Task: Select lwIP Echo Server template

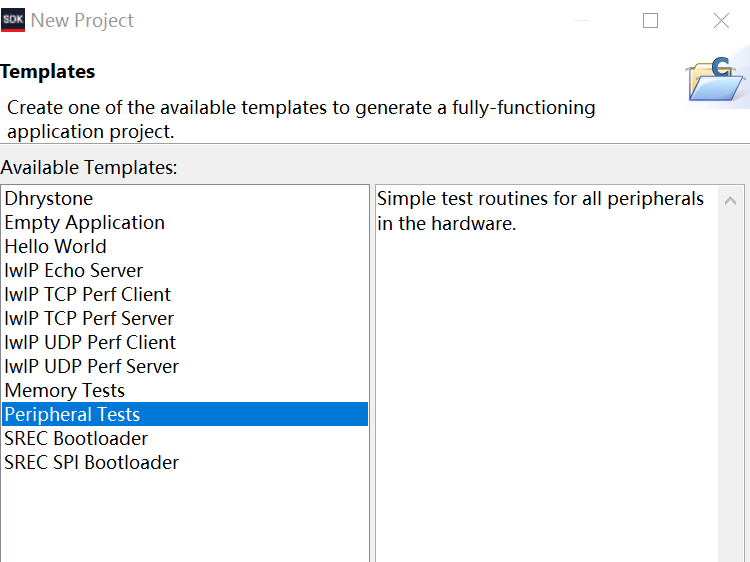Action: click(73, 271)
